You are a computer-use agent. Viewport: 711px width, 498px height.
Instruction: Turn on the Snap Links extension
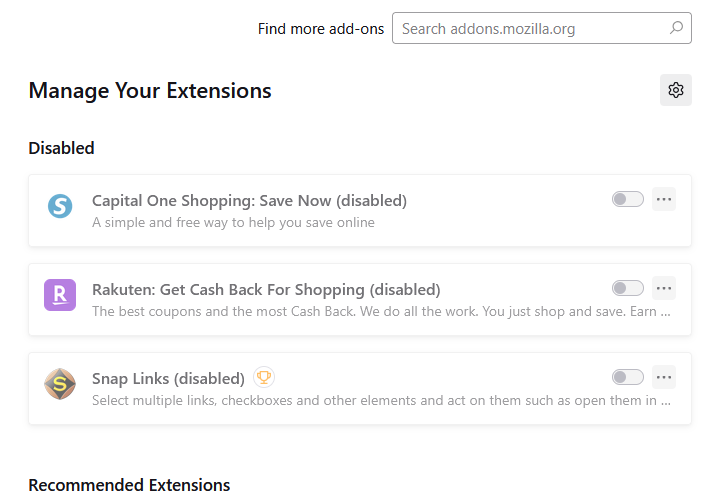(628, 377)
